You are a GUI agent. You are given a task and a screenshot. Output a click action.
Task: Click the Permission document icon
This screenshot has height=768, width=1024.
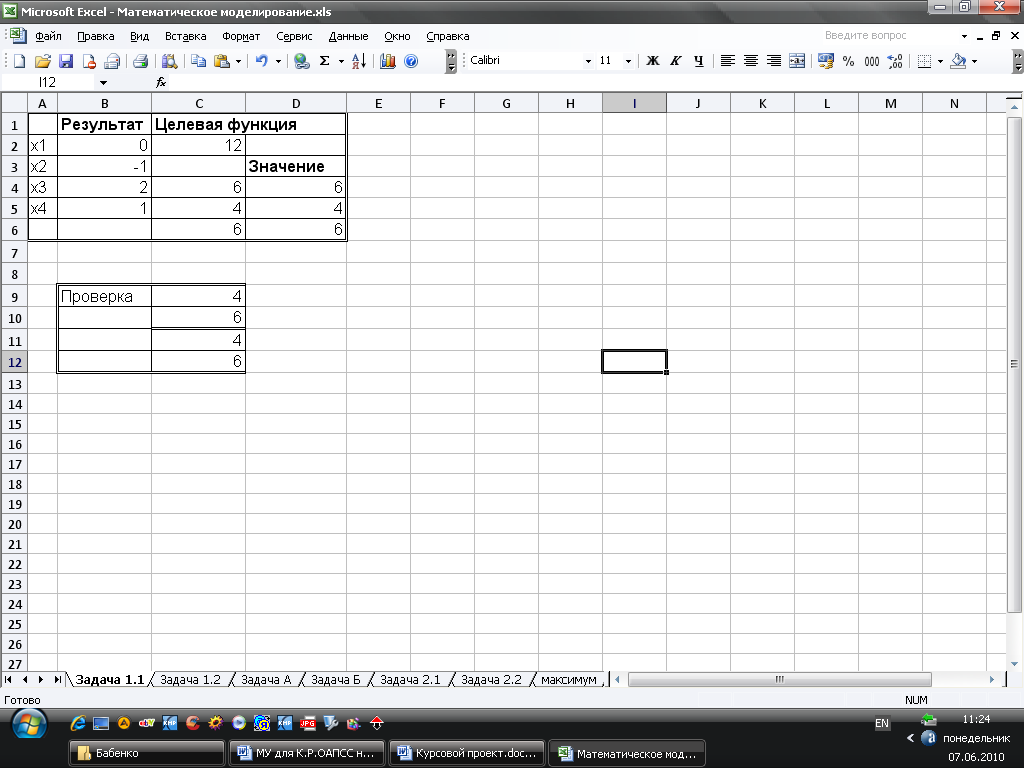89,61
